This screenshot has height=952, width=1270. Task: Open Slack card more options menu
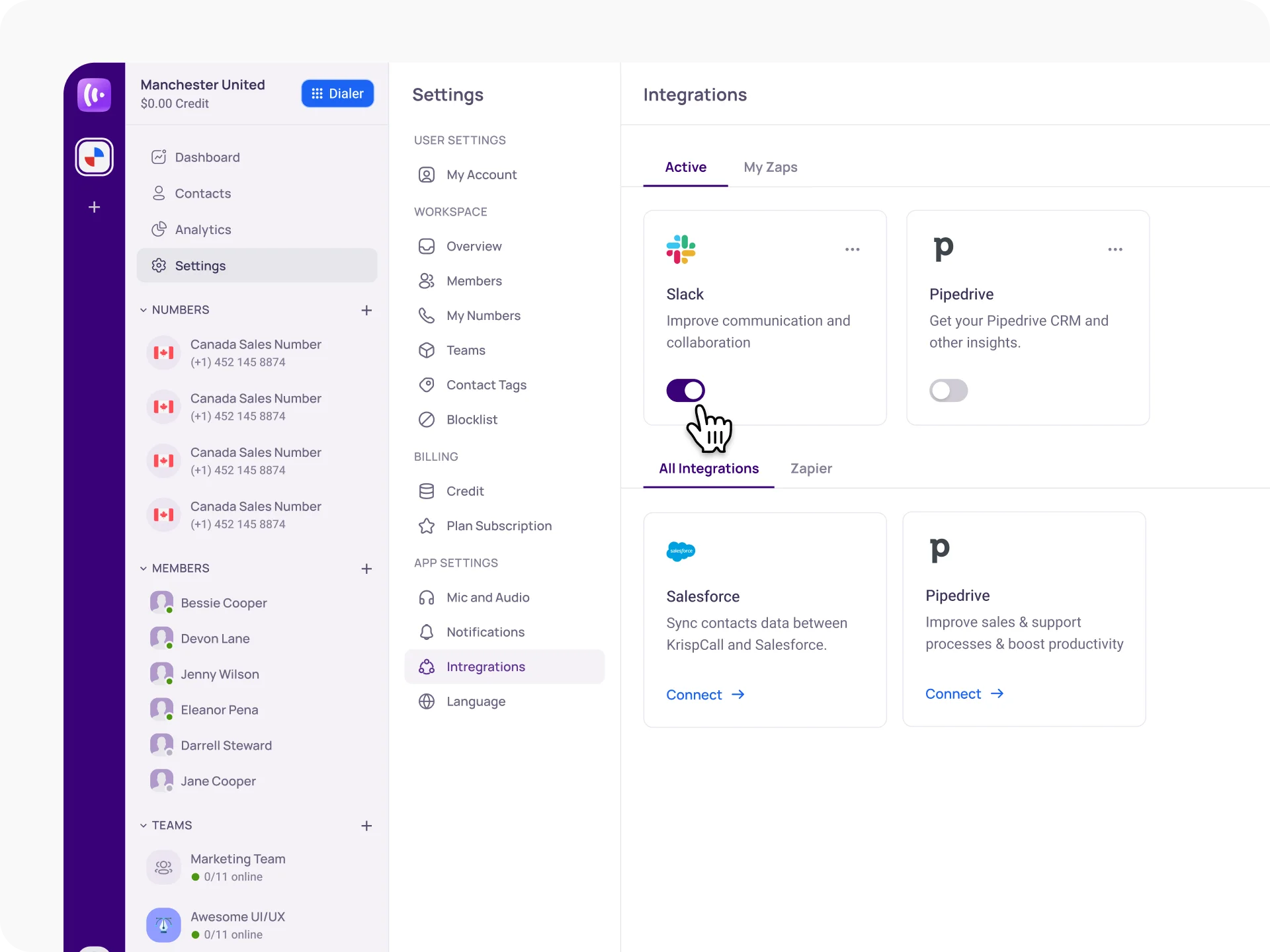pyautogui.click(x=852, y=249)
